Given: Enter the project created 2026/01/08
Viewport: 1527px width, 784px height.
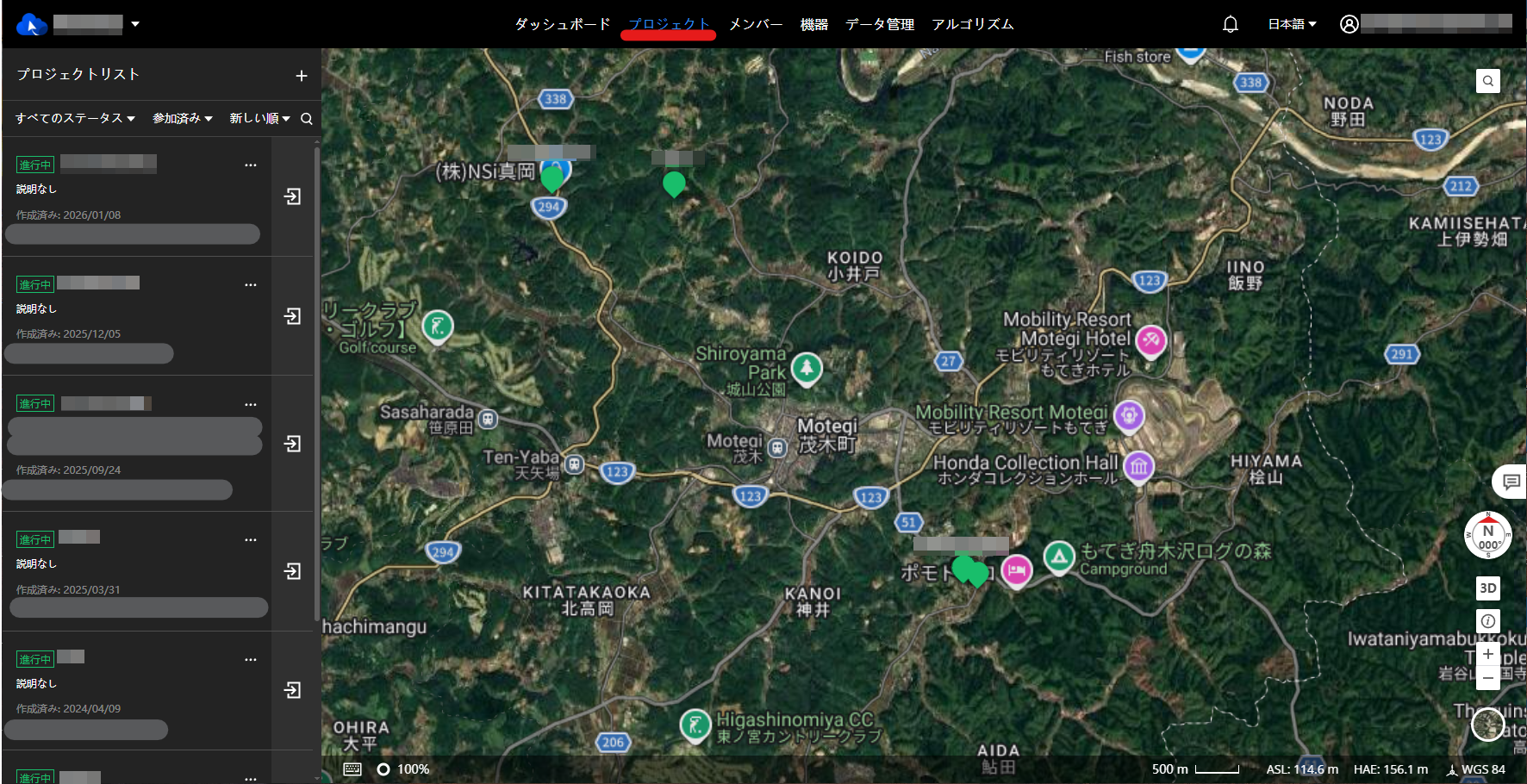Looking at the screenshot, I should click(293, 196).
